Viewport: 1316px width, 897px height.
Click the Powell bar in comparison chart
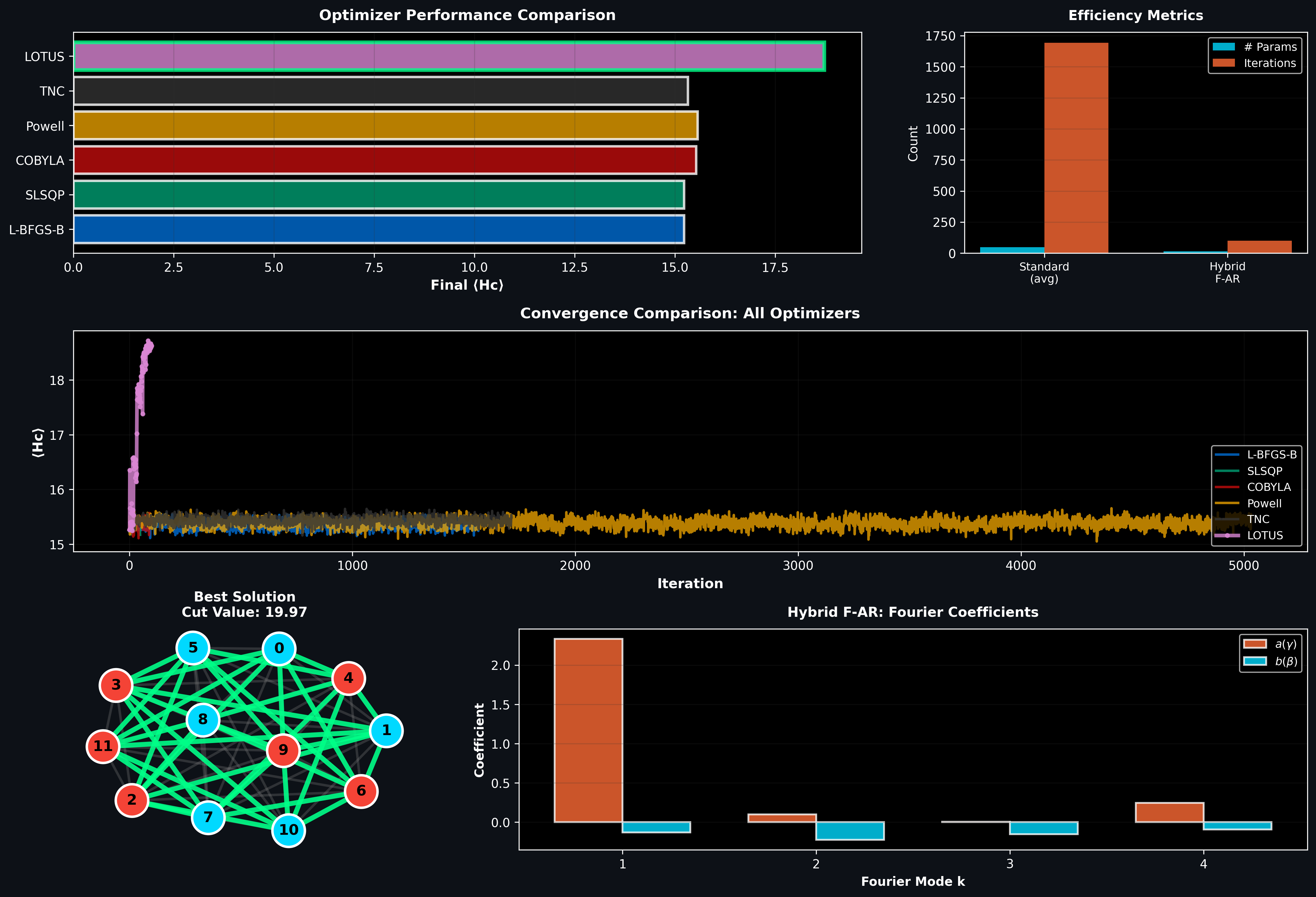pyautogui.click(x=385, y=126)
